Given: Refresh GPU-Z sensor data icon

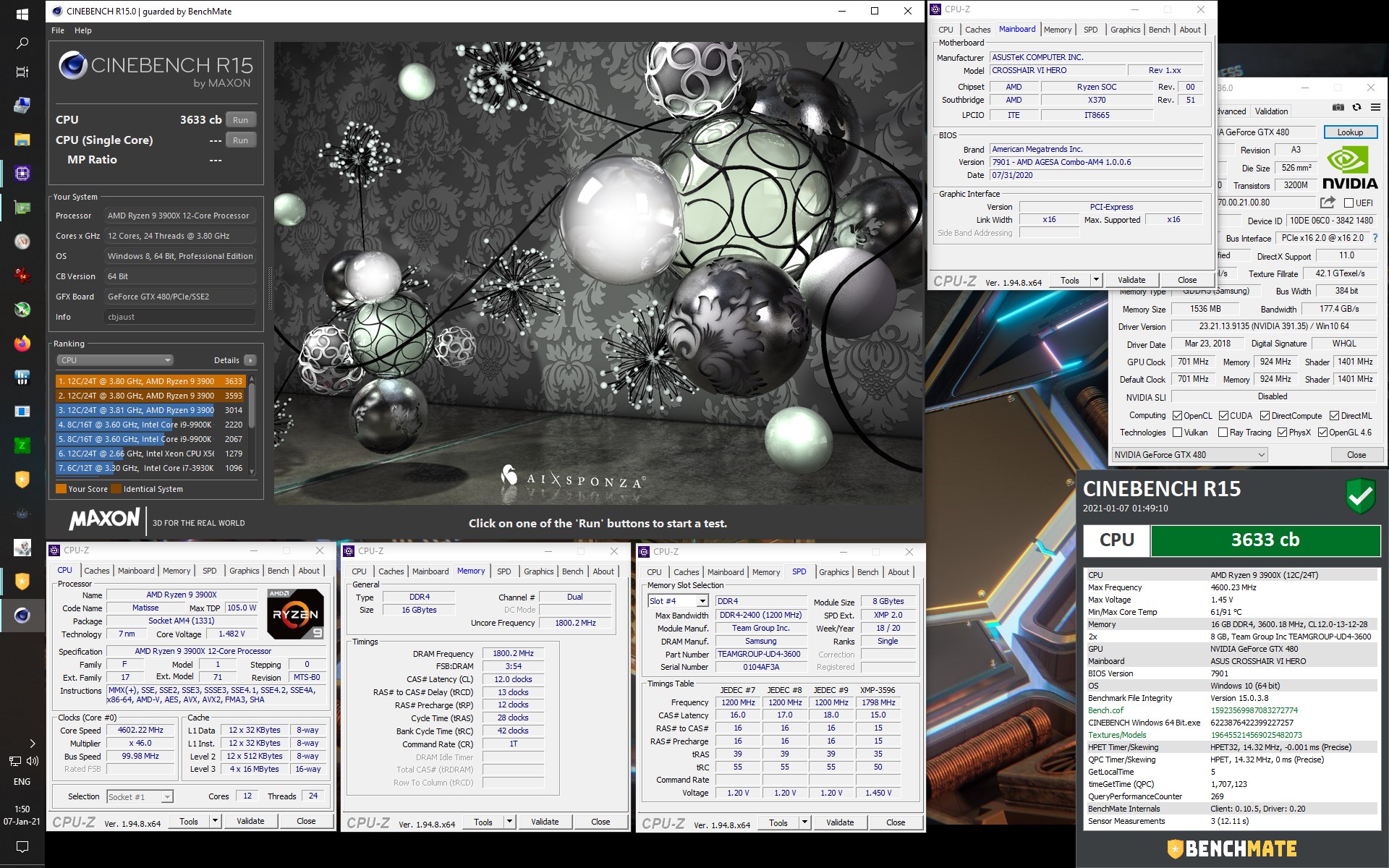Looking at the screenshot, I should point(1356,107).
